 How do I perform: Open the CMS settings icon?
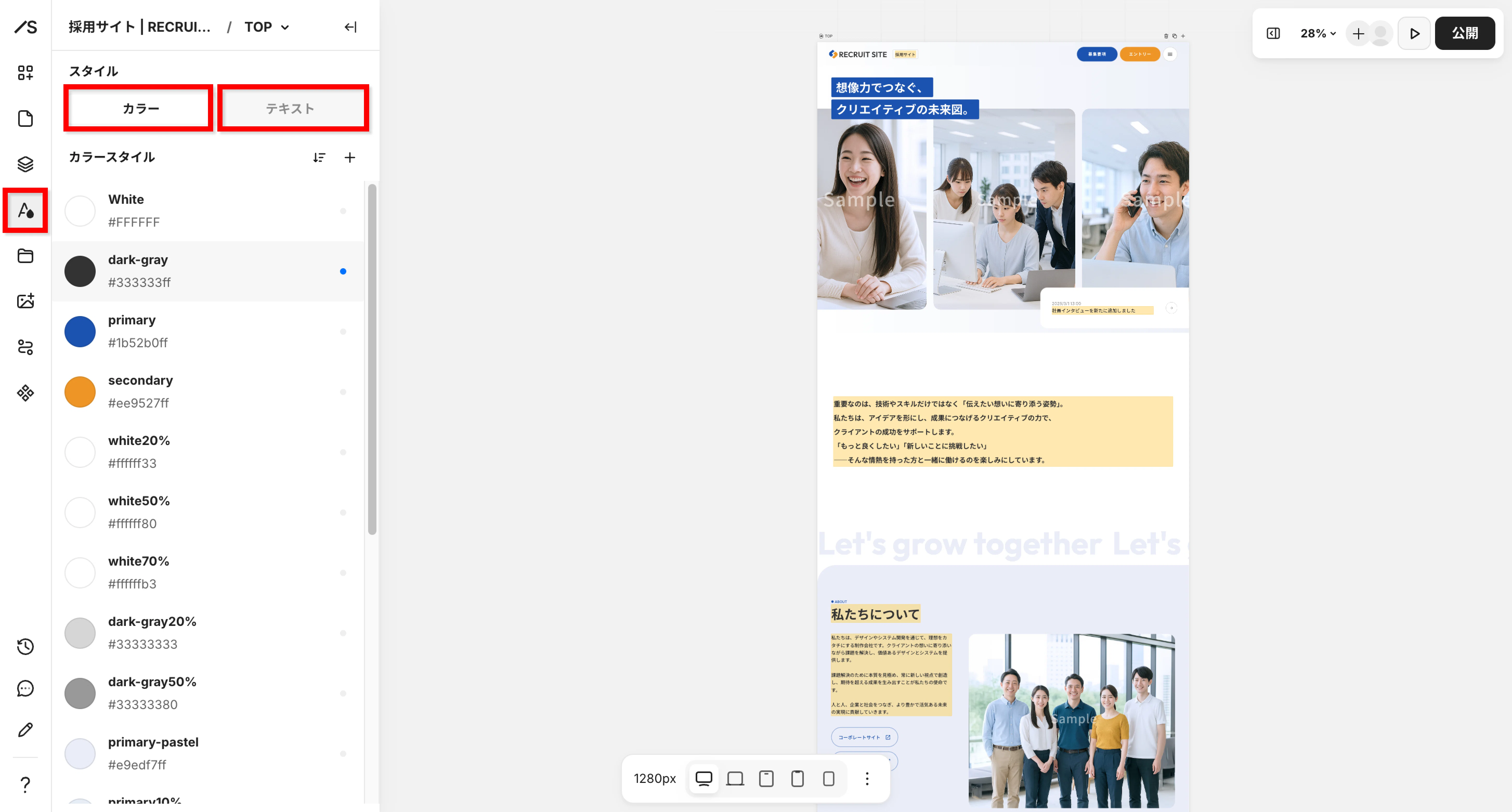click(25, 347)
